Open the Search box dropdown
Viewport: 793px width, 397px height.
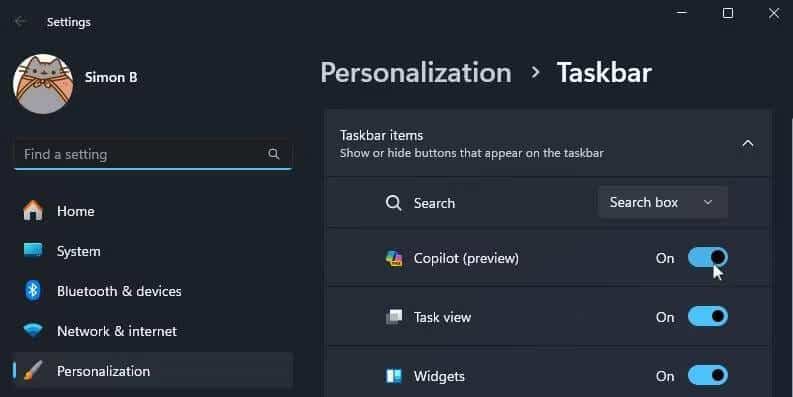pyautogui.click(x=663, y=202)
